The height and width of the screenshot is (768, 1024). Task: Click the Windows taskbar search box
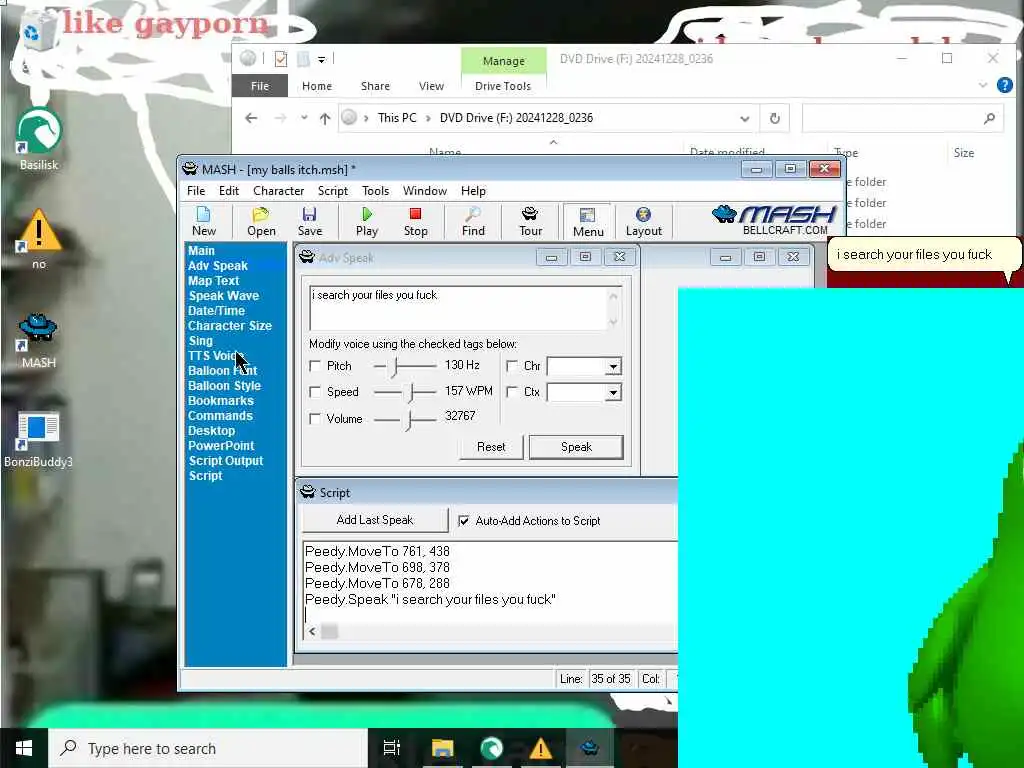tap(208, 748)
